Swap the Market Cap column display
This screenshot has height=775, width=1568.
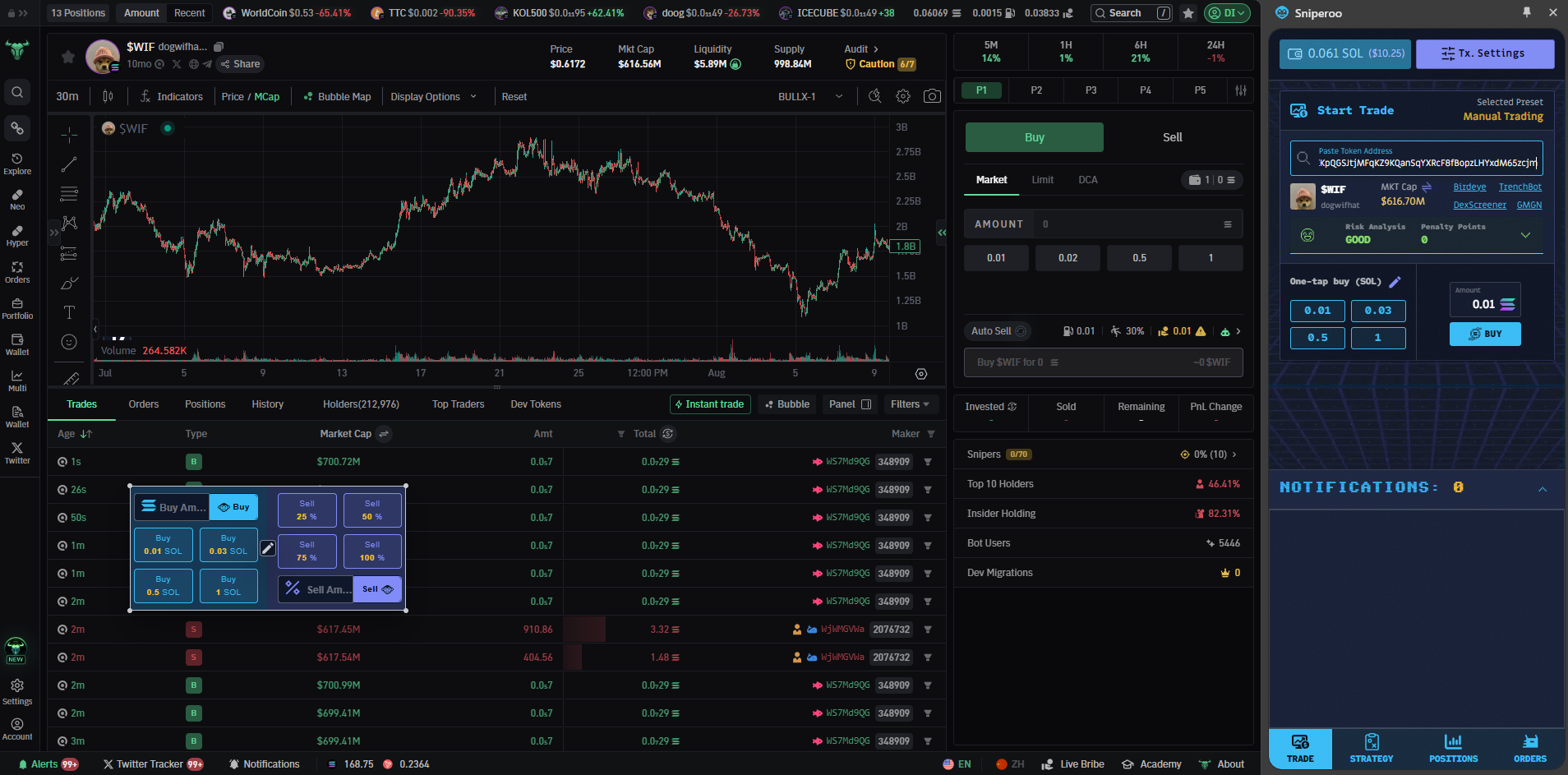coord(384,434)
